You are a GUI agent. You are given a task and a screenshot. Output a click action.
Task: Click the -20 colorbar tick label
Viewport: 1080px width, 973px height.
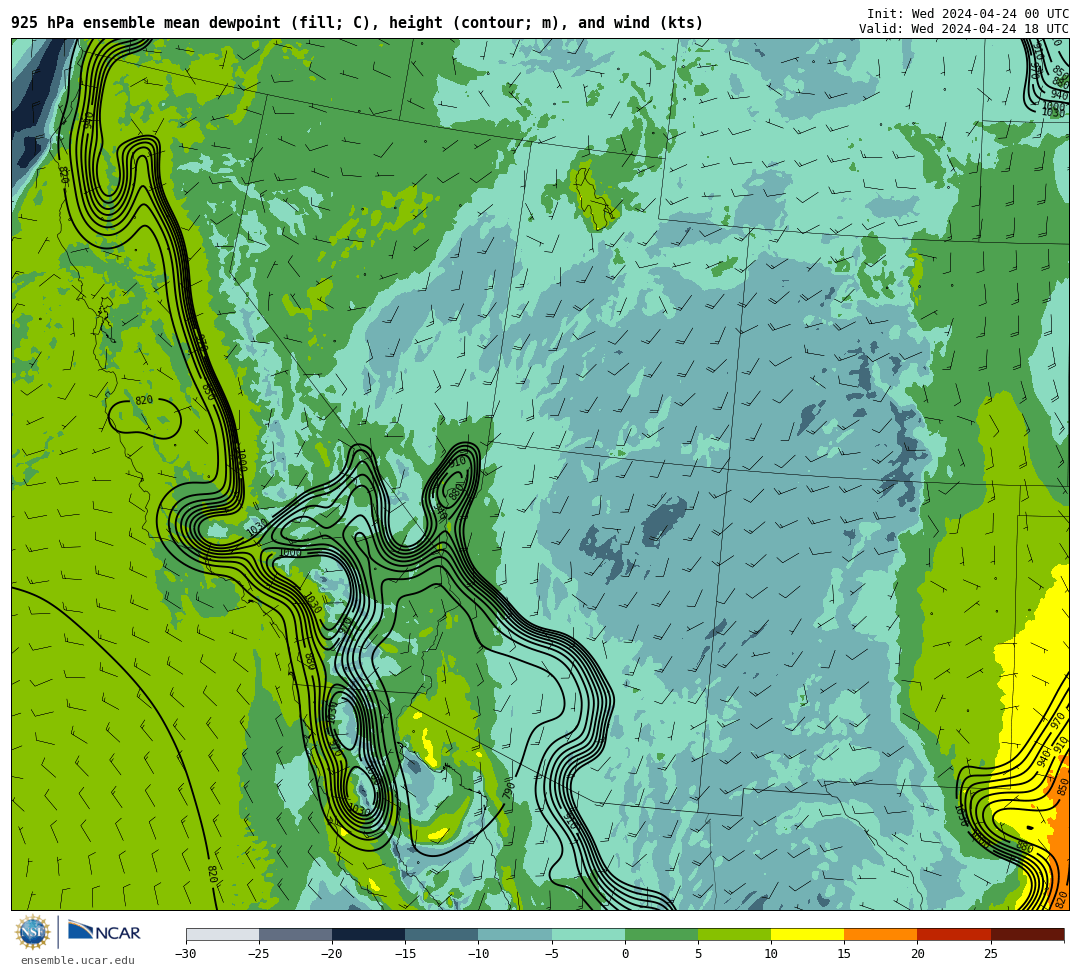332,954
